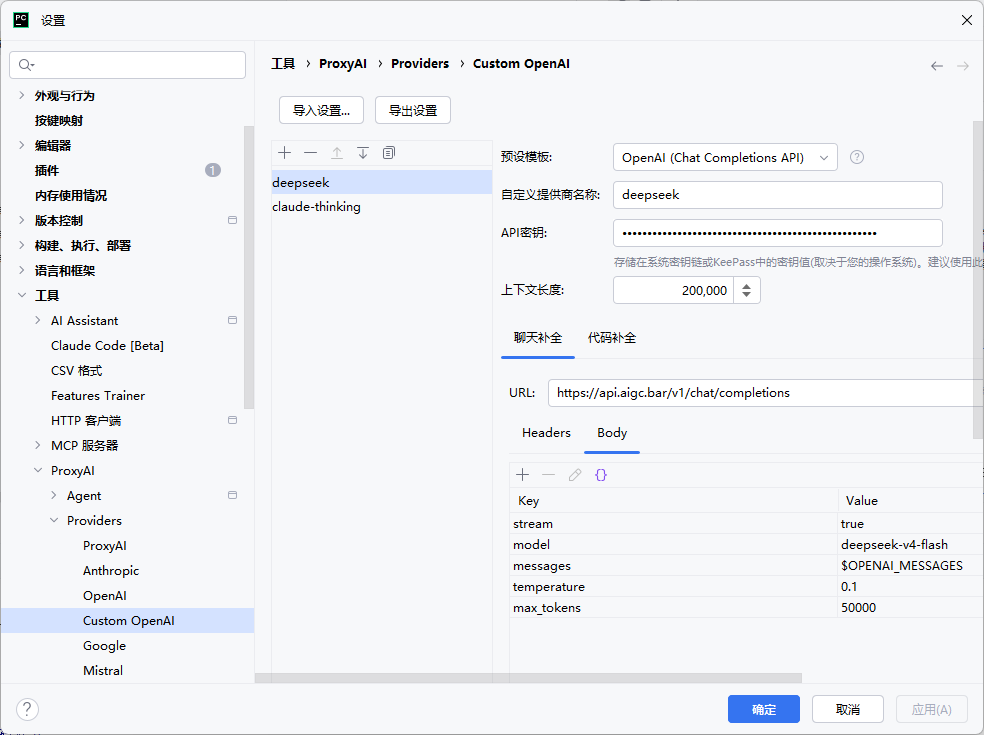Click 导入设置... button

[x=321, y=110]
